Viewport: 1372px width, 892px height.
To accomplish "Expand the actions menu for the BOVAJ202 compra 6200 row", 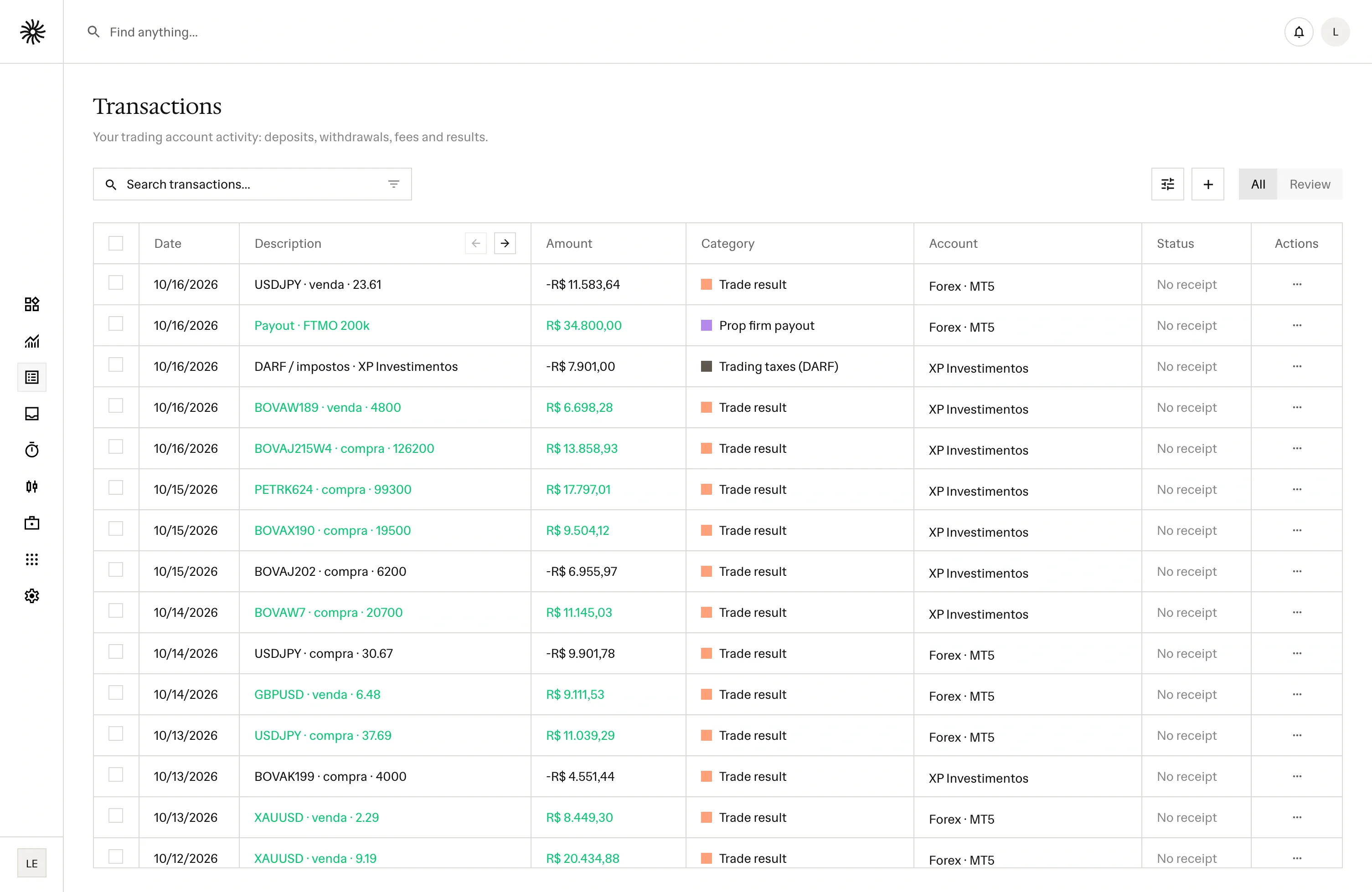I will [x=1297, y=572].
